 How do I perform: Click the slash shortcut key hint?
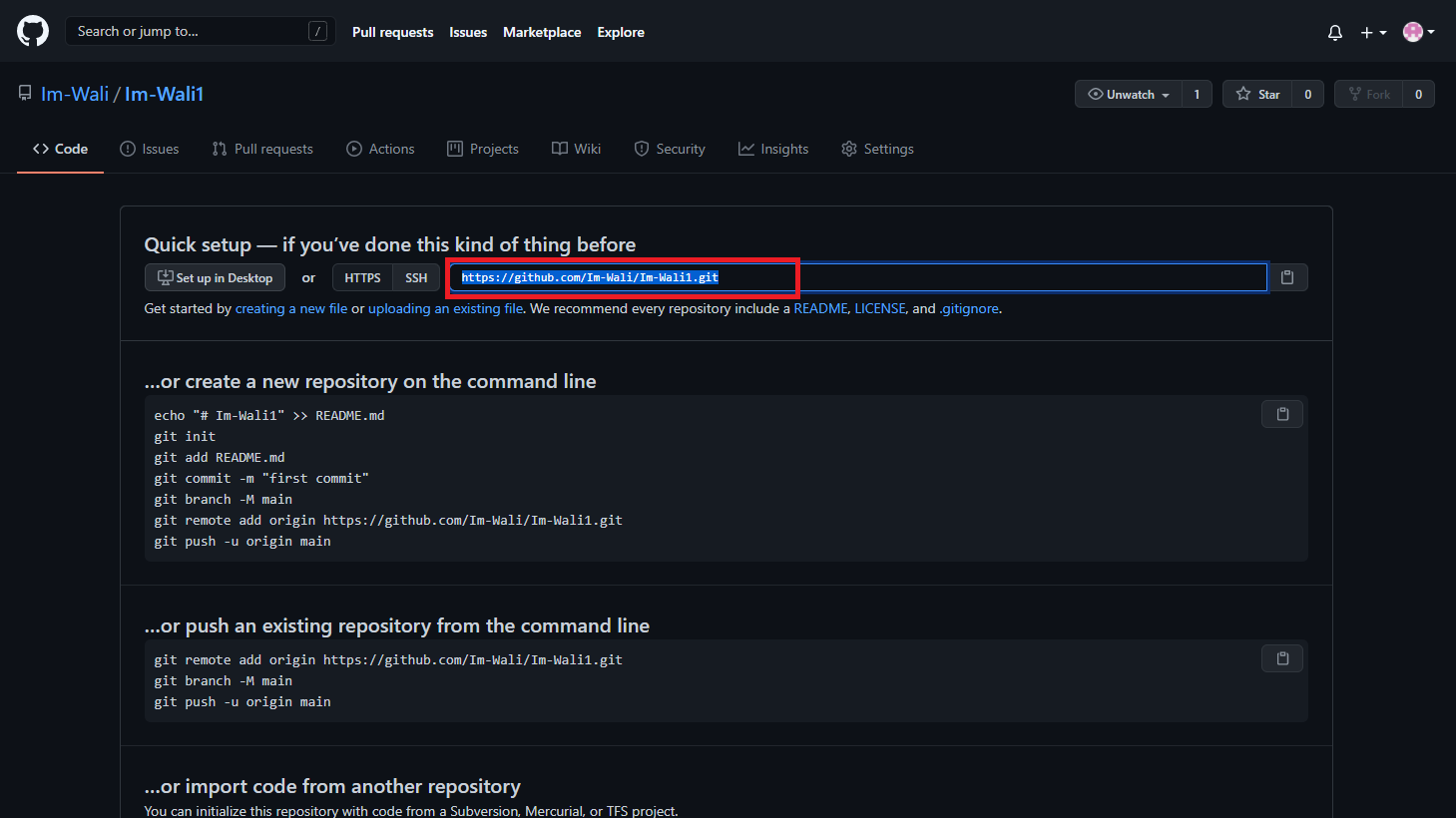pyautogui.click(x=317, y=31)
